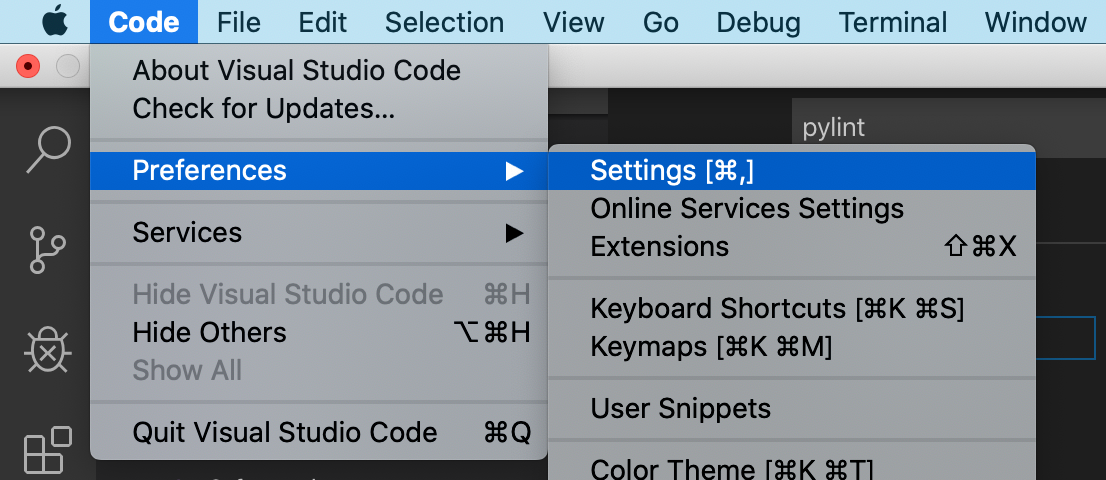Open the Extensions view icon
1106x480 pixels.
[x=47, y=450]
